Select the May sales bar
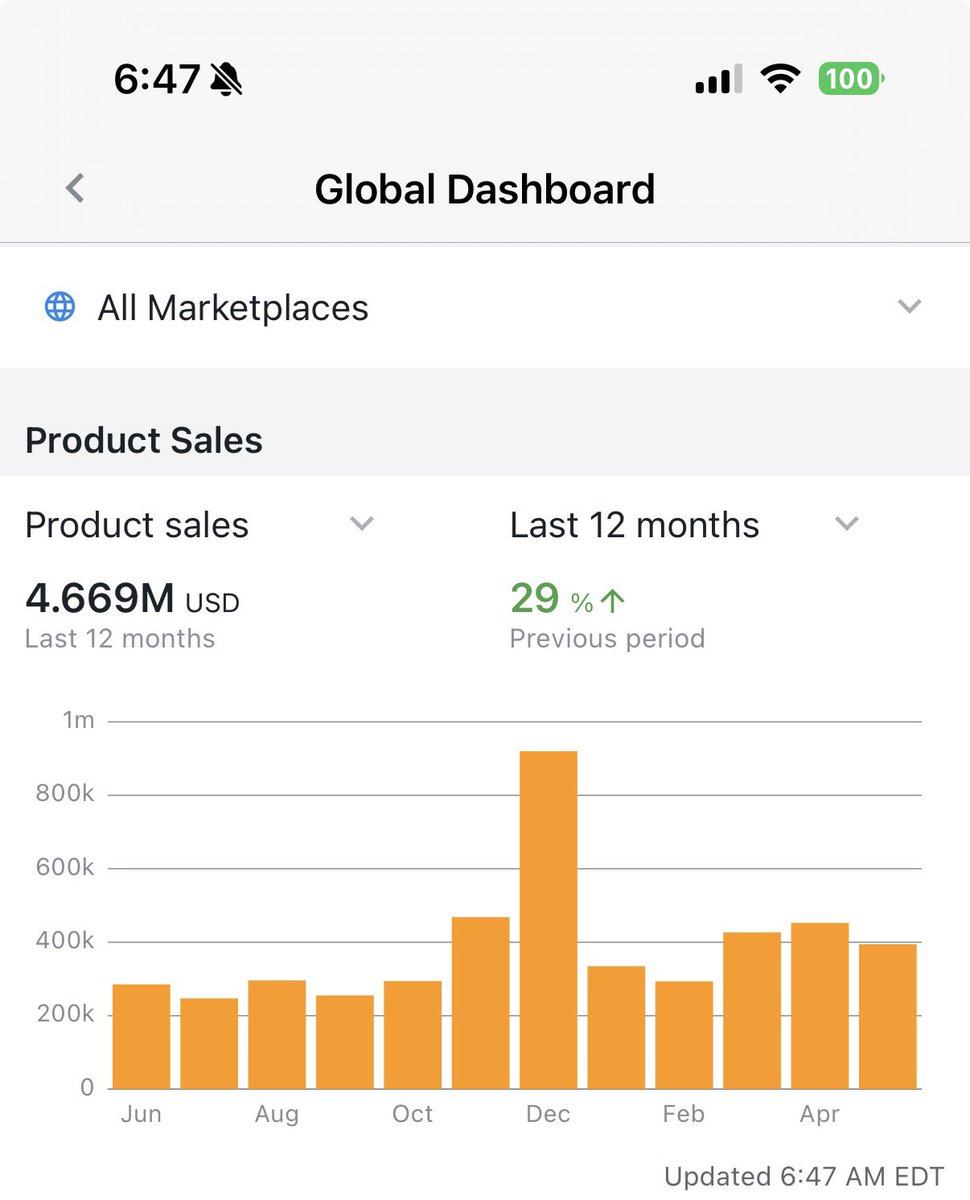 [888, 1017]
